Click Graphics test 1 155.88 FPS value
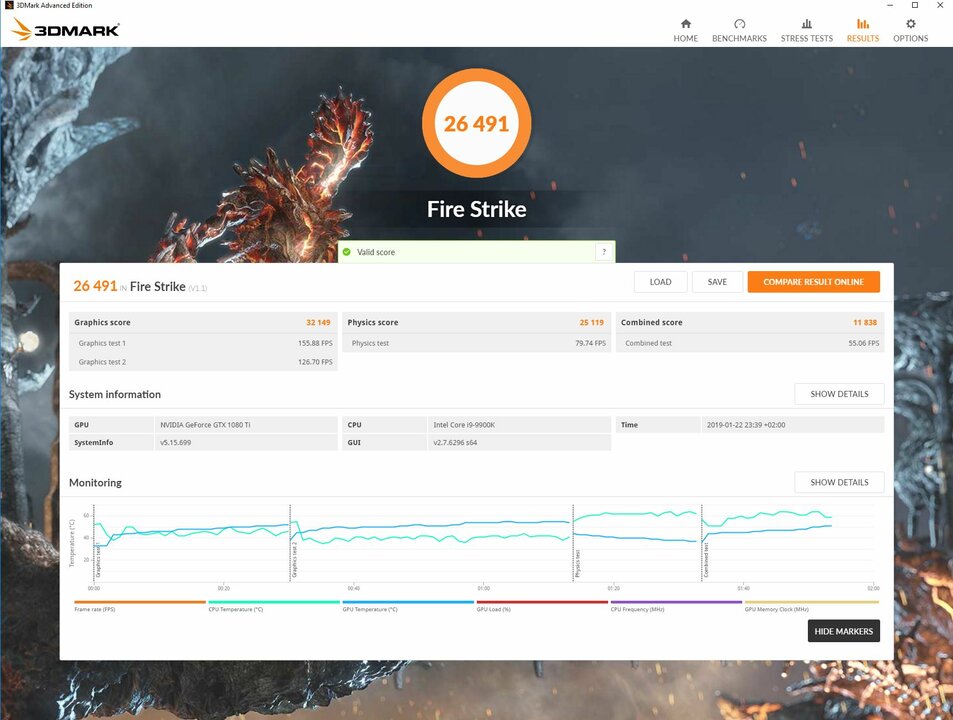 point(315,343)
